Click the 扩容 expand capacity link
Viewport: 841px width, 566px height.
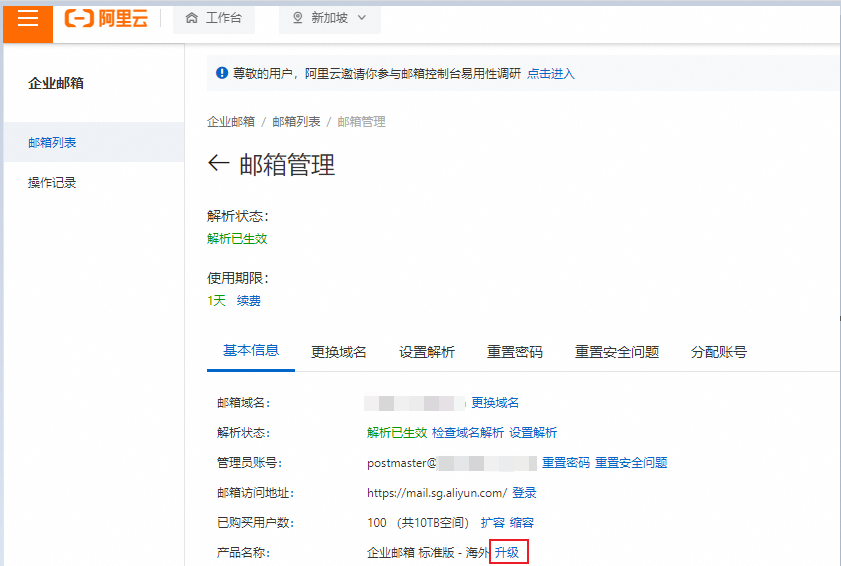point(492,523)
